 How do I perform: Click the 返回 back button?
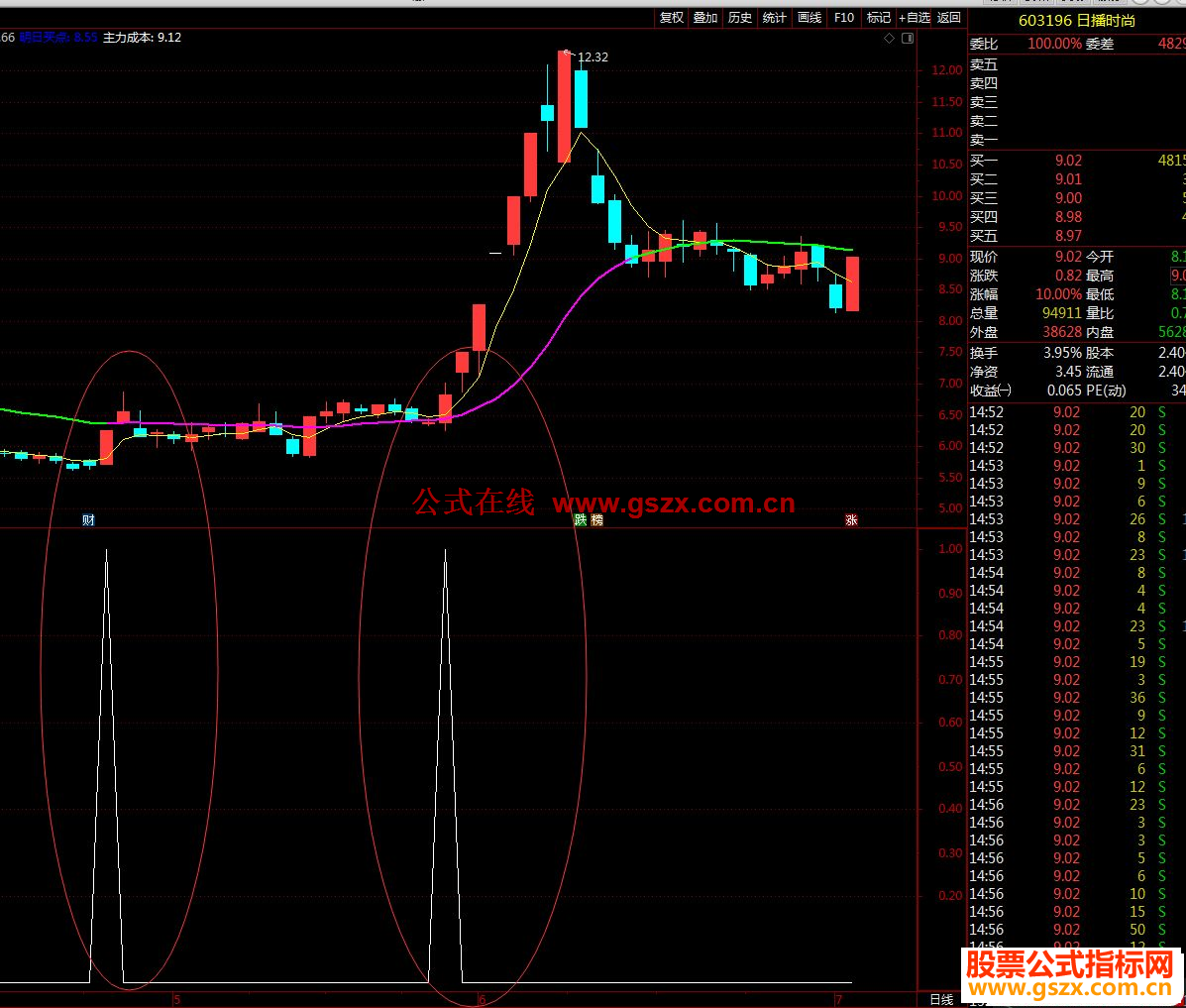coord(948,18)
